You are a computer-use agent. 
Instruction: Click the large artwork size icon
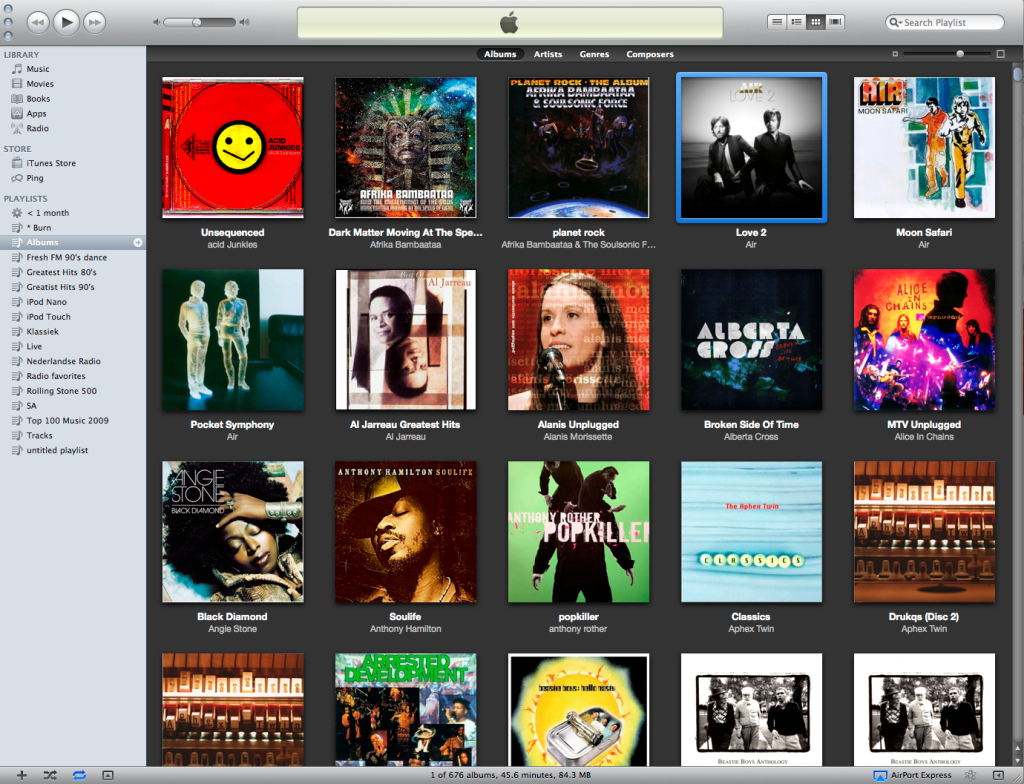[x=1000, y=54]
